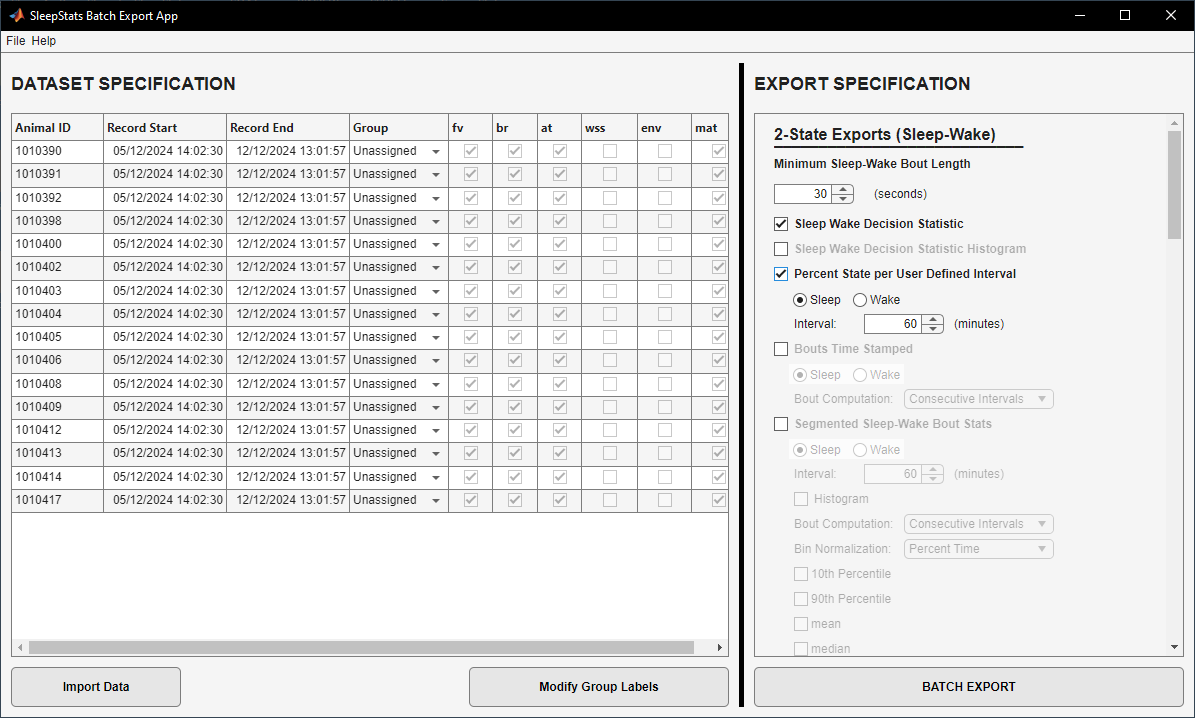Select Wake radio under Percent State
Image resolution: width=1195 pixels, height=718 pixels.
(x=860, y=300)
